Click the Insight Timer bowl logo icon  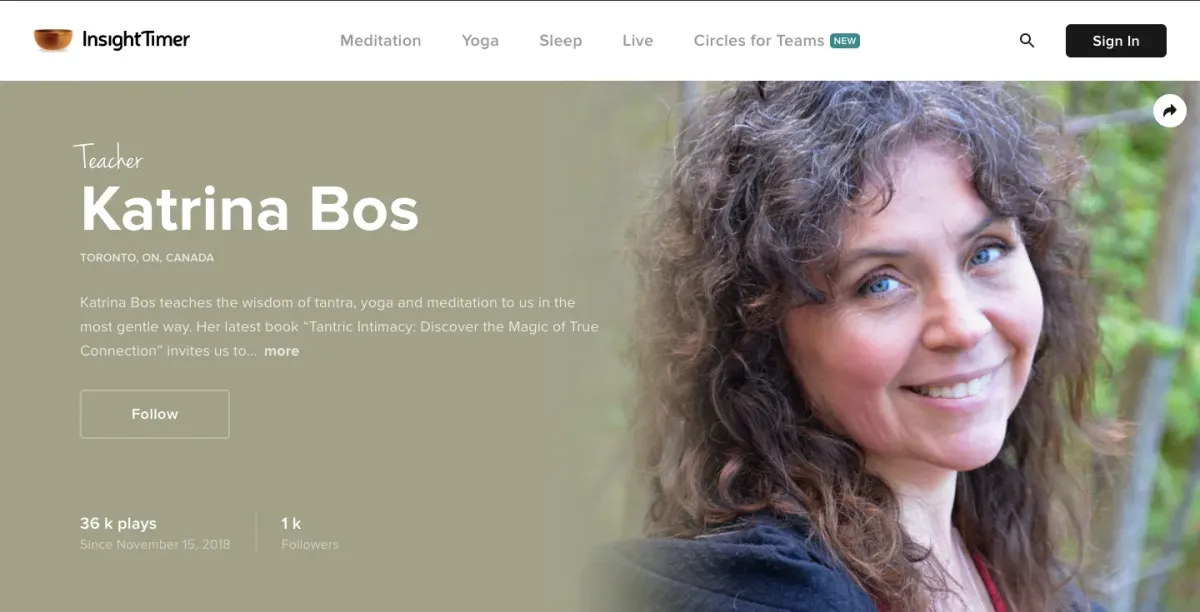(x=53, y=40)
